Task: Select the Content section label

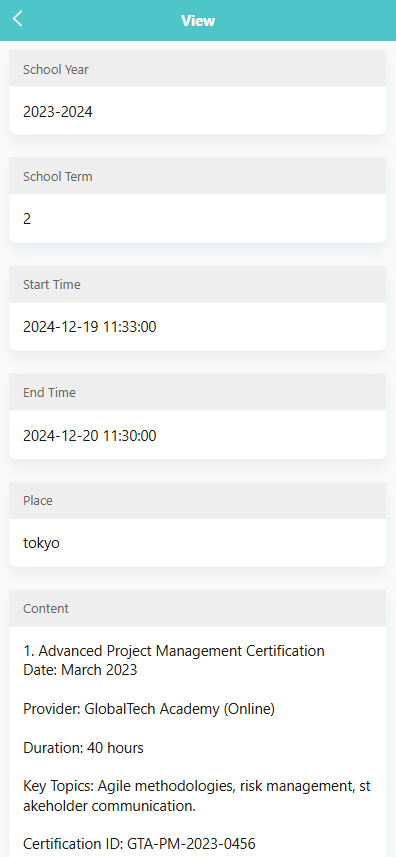Action: [x=46, y=608]
